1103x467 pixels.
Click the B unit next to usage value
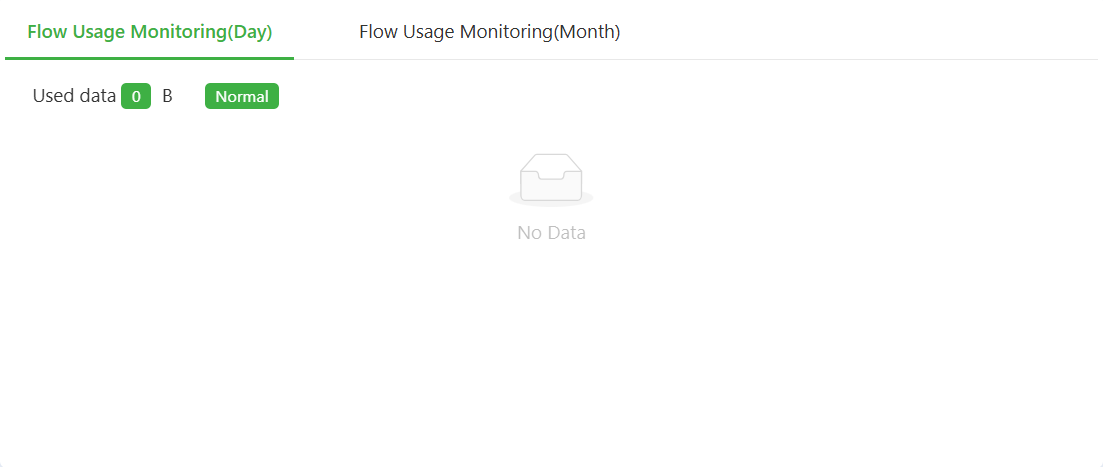167,96
